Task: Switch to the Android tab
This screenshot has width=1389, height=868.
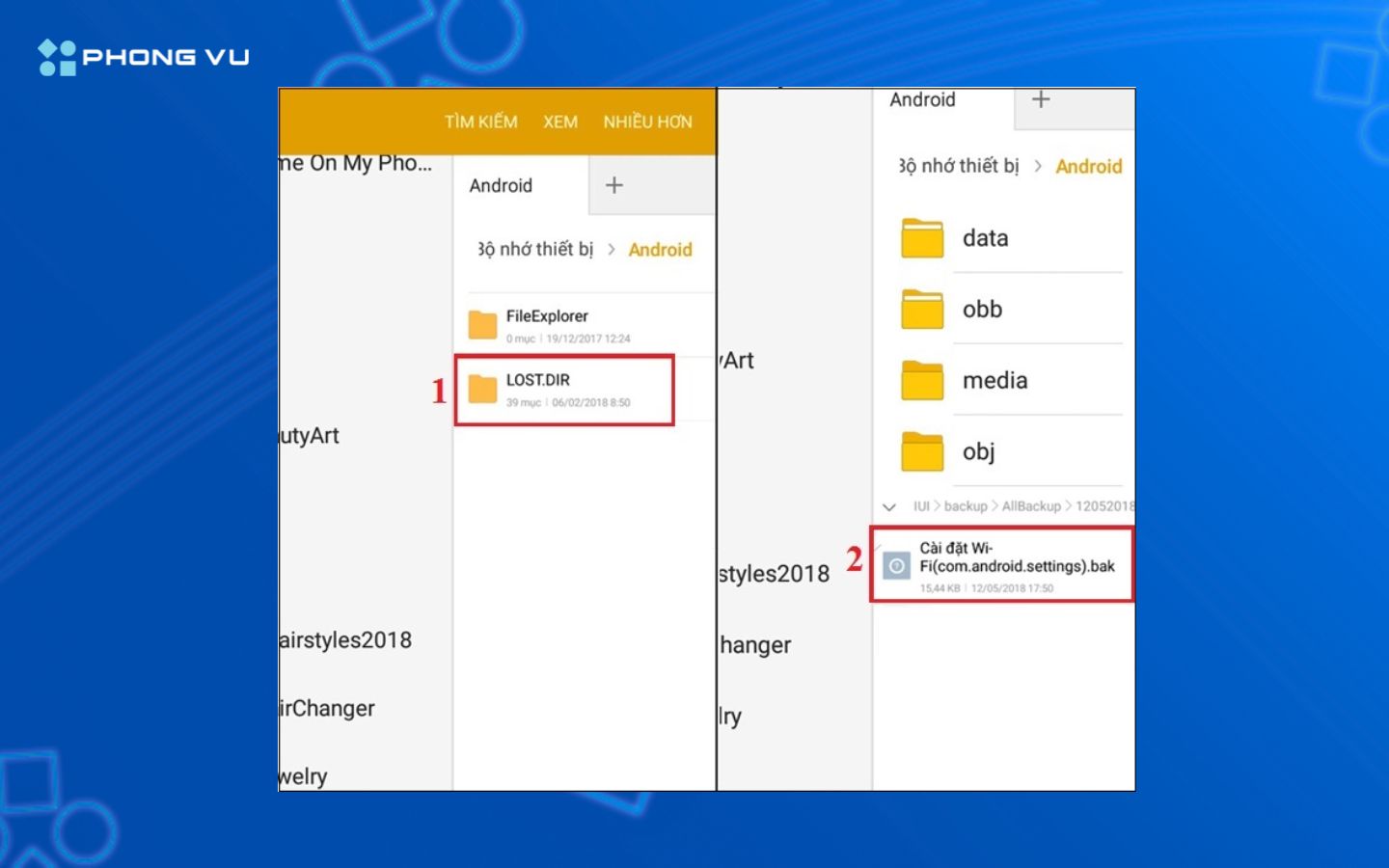Action: point(502,185)
